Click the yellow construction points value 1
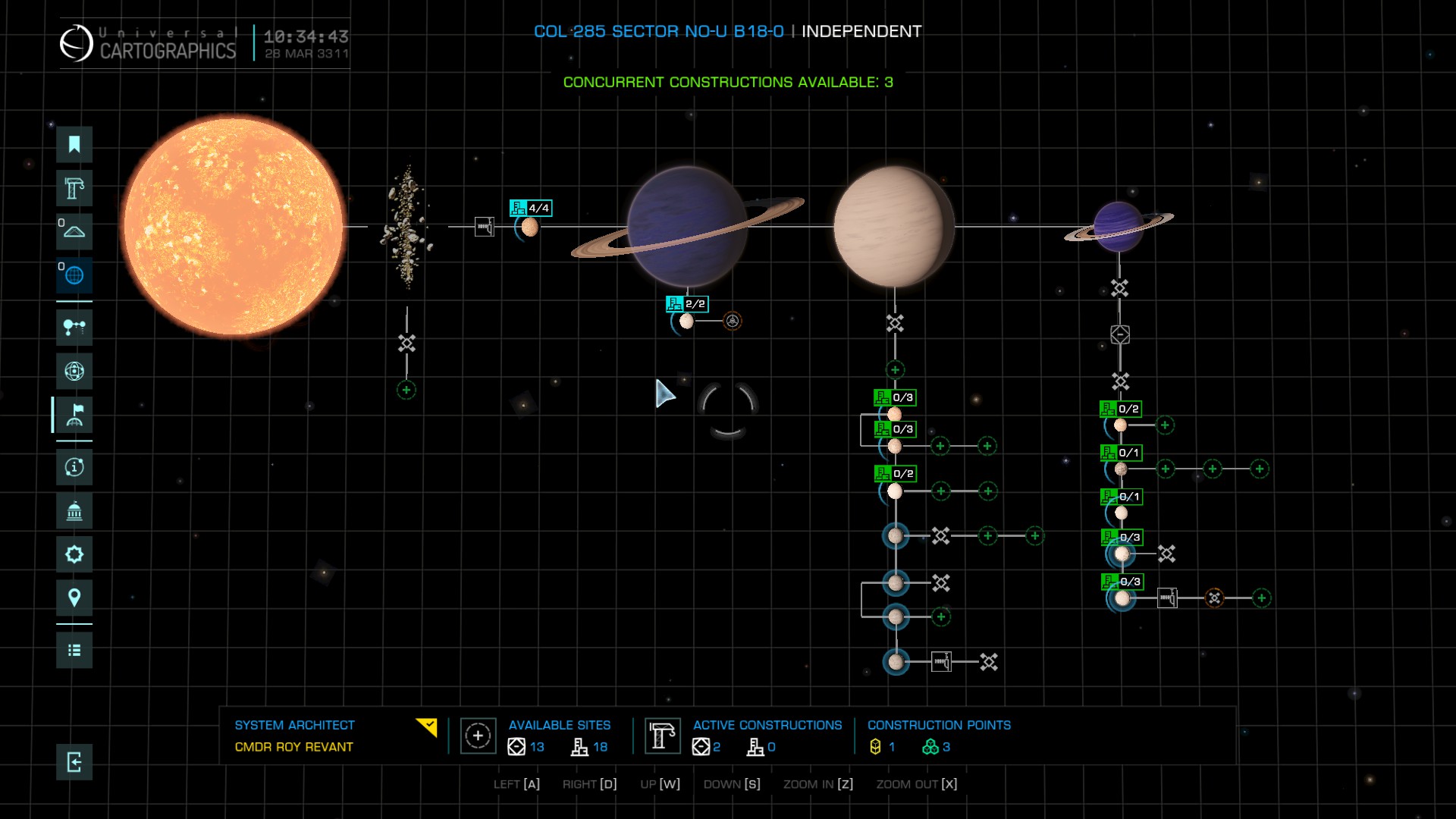This screenshot has width=1456, height=819. [x=892, y=747]
